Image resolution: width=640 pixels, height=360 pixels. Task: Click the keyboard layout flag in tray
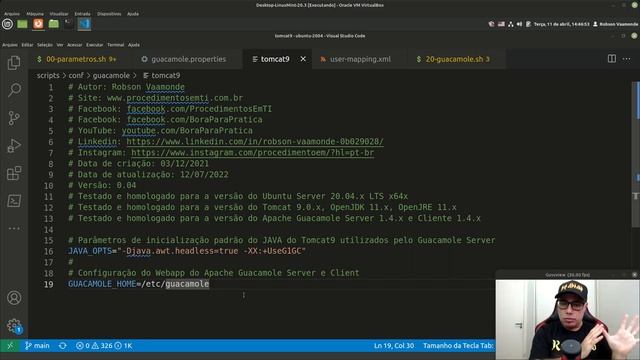[501, 24]
